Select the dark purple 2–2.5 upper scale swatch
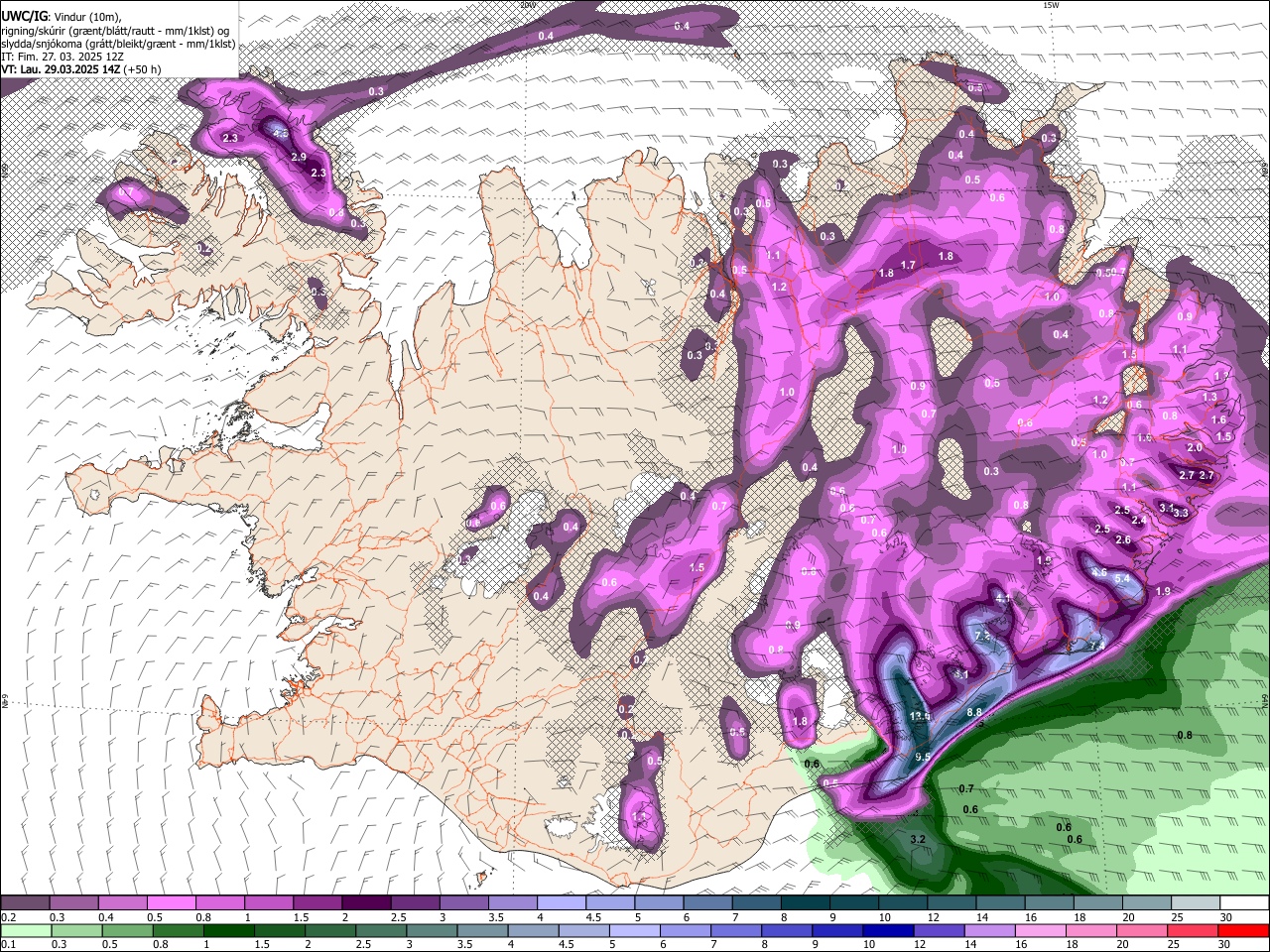 365,903
